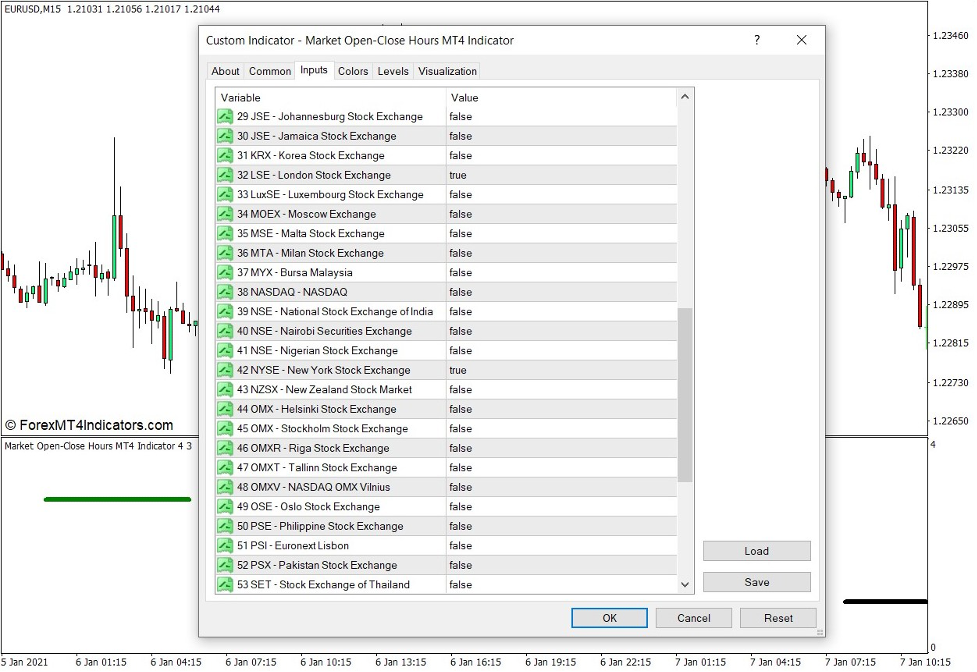Screen dimensions: 977x672
Task: Click the icon beside 33 LuxSE Luxembourg row
Action: (x=225, y=194)
